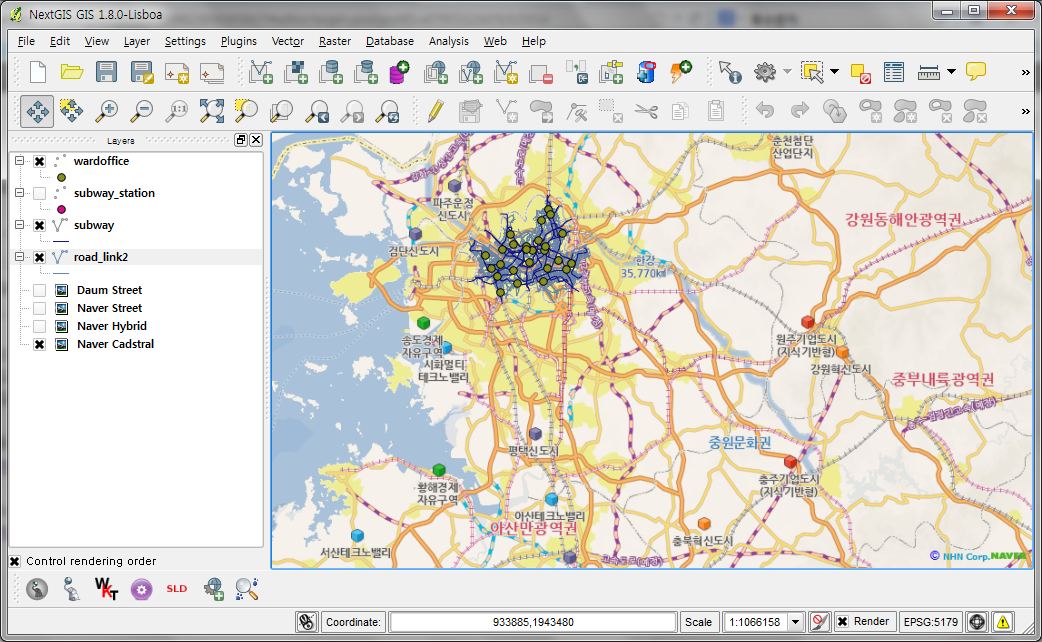Collapse the wardoffice layer tree

17,161
